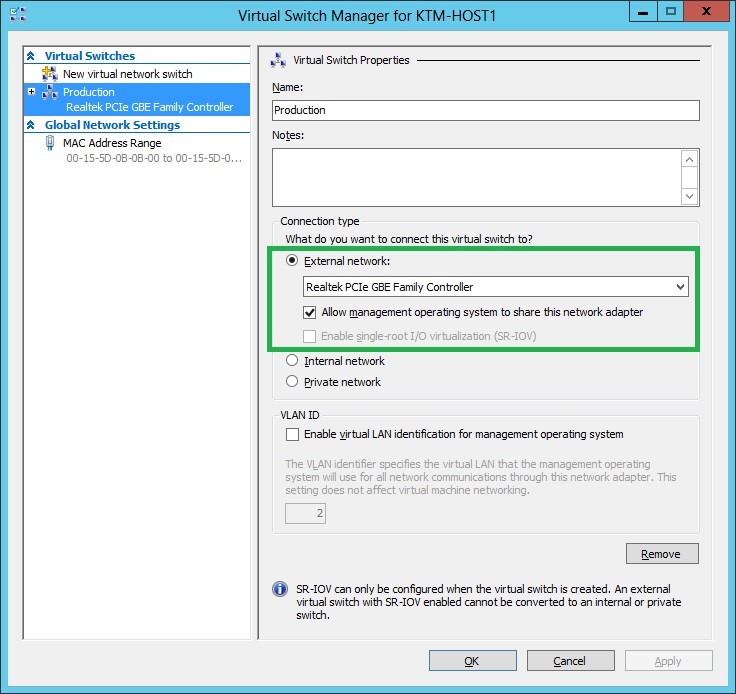Click the Production switch network icon

[x=50, y=92]
